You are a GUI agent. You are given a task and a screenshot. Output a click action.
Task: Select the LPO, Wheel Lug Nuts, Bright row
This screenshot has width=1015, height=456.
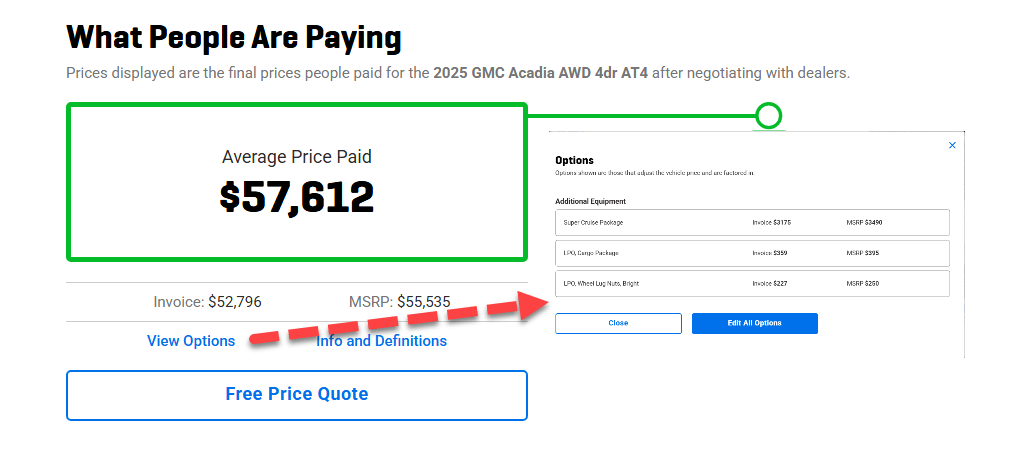pos(752,284)
